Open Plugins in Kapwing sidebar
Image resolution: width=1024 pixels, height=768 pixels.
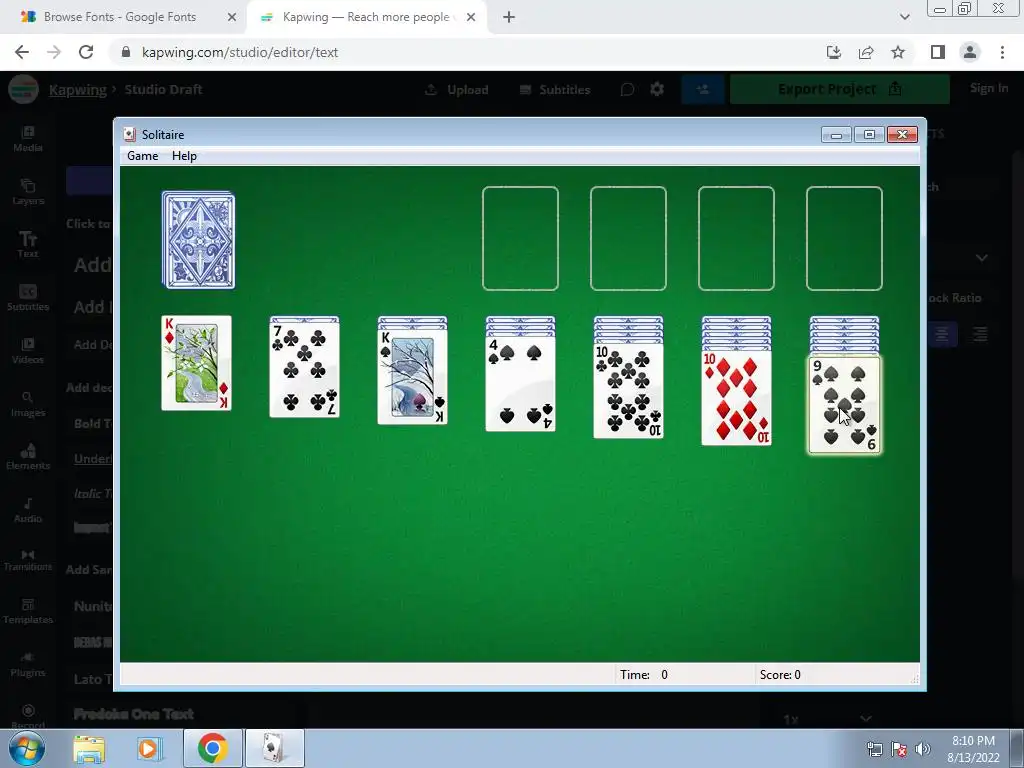[27, 665]
